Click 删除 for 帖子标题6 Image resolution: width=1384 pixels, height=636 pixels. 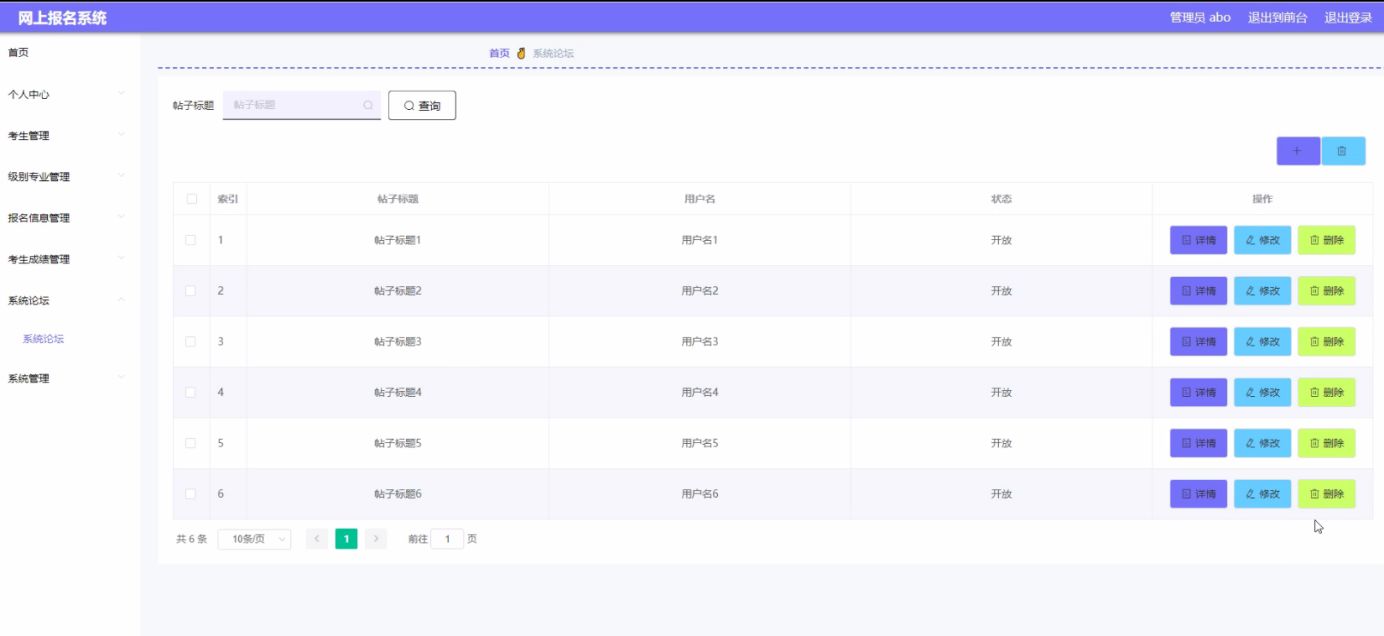click(1326, 494)
